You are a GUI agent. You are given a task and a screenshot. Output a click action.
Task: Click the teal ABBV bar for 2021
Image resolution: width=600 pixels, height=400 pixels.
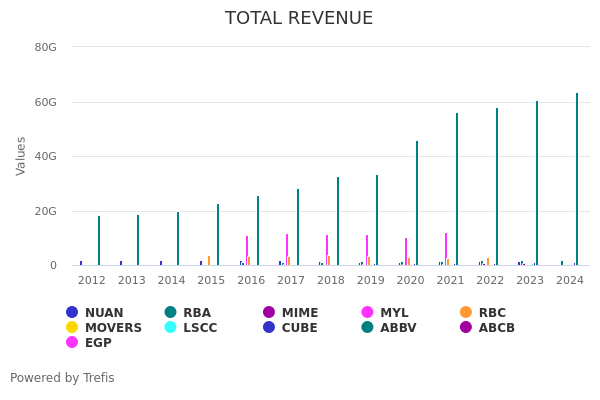457,190
